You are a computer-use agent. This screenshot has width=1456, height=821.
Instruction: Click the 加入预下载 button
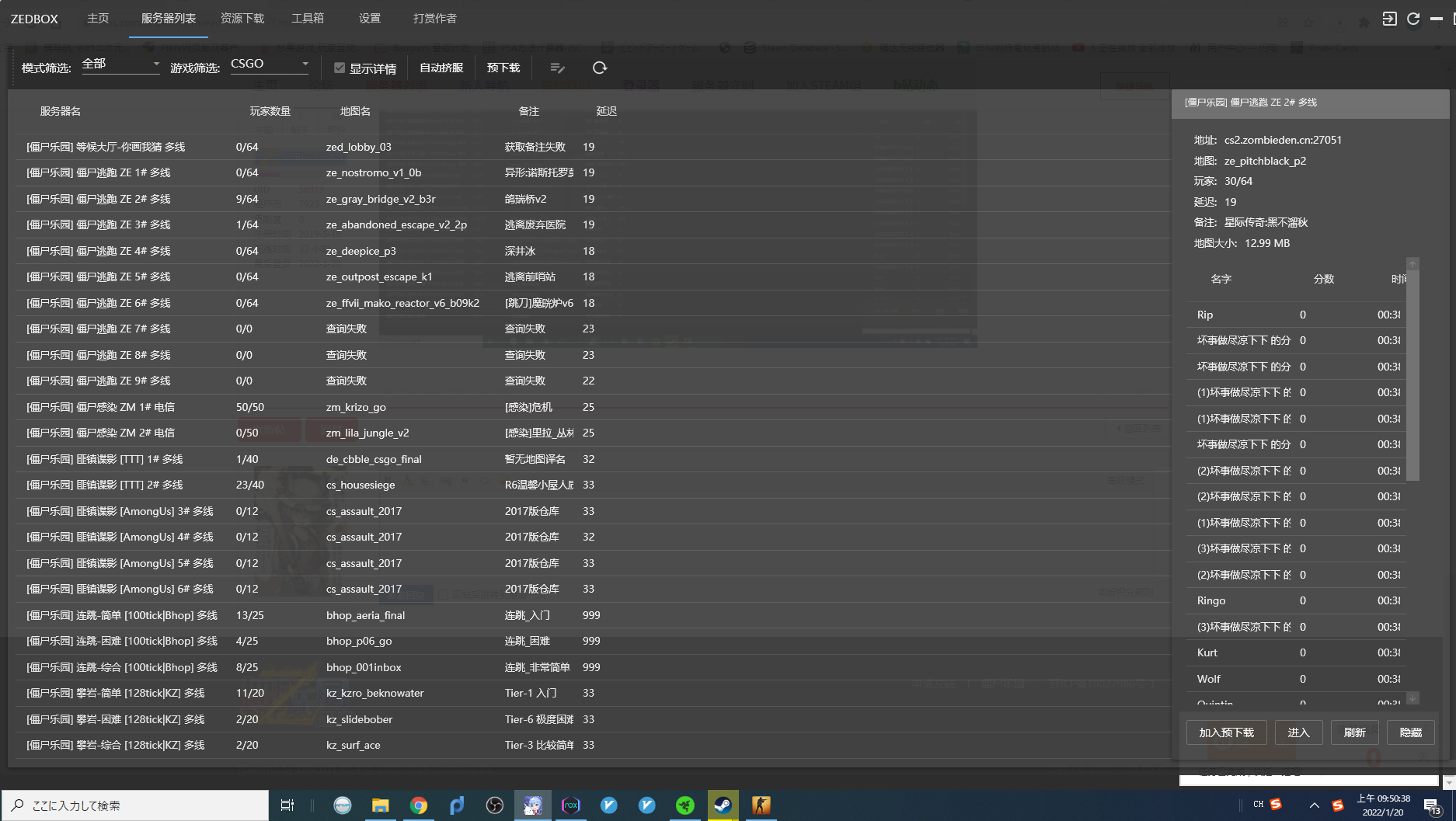pyautogui.click(x=1226, y=732)
